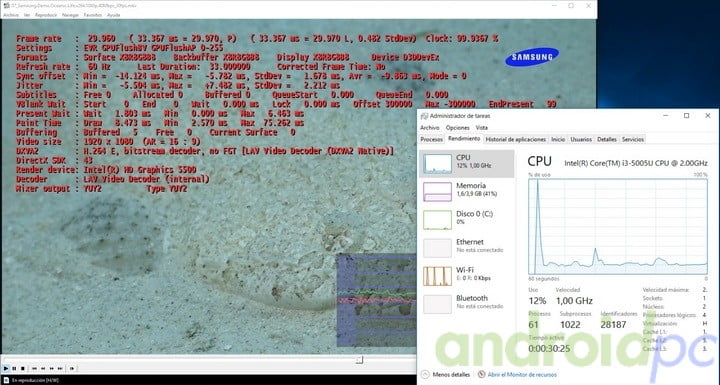Click the 'En reproducción [H/W]' status text
720x385 pixels.
click(x=35, y=380)
